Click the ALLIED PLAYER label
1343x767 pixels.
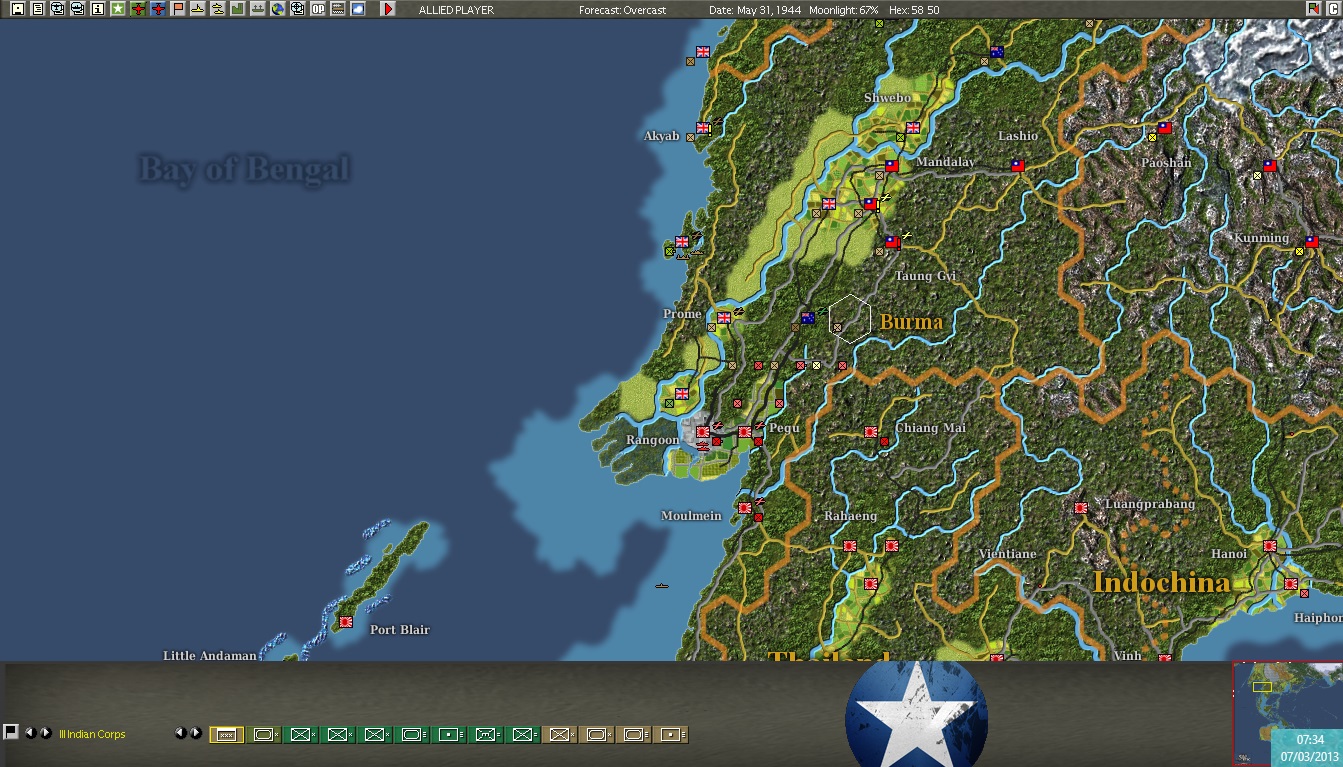[456, 10]
